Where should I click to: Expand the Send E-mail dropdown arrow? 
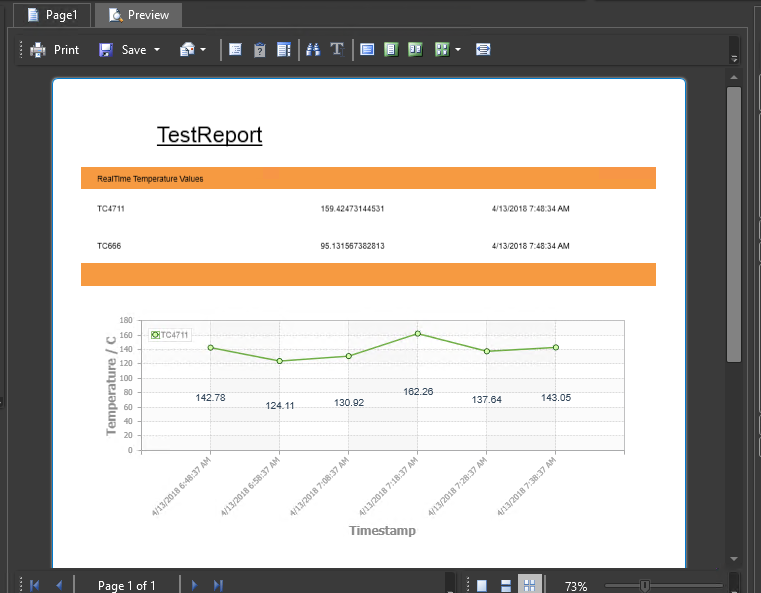(x=203, y=49)
